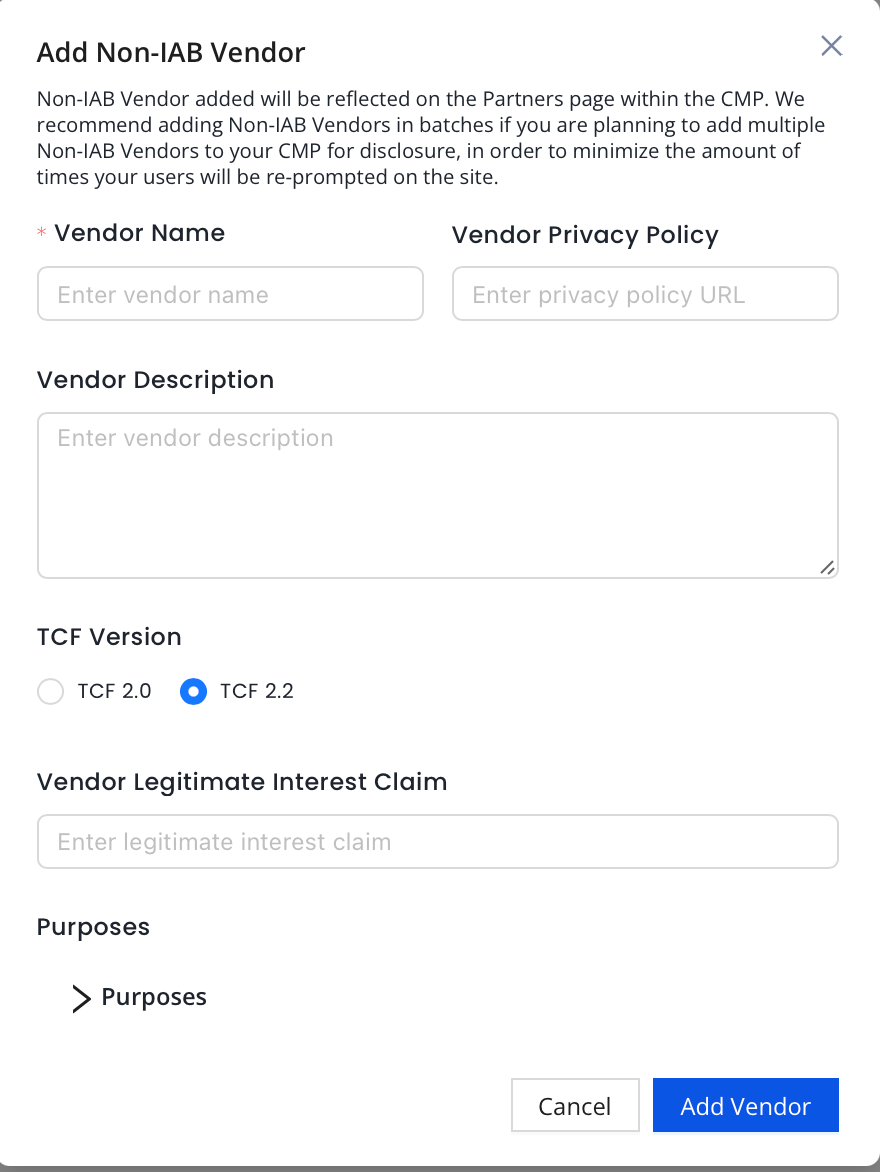Click the red required asterisk marker
The width and height of the screenshot is (880, 1172).
[x=42, y=234]
